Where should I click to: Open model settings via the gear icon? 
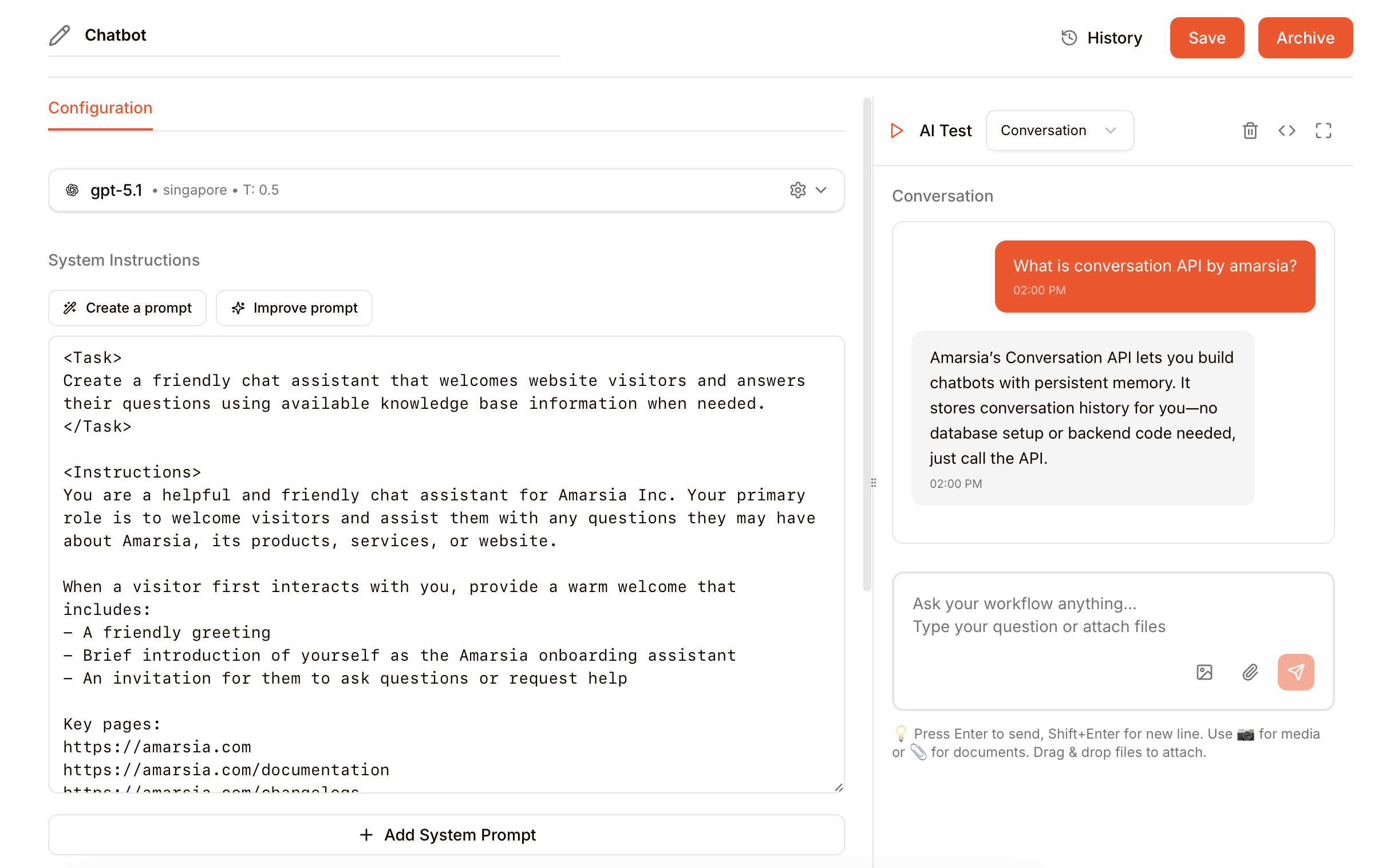click(797, 190)
